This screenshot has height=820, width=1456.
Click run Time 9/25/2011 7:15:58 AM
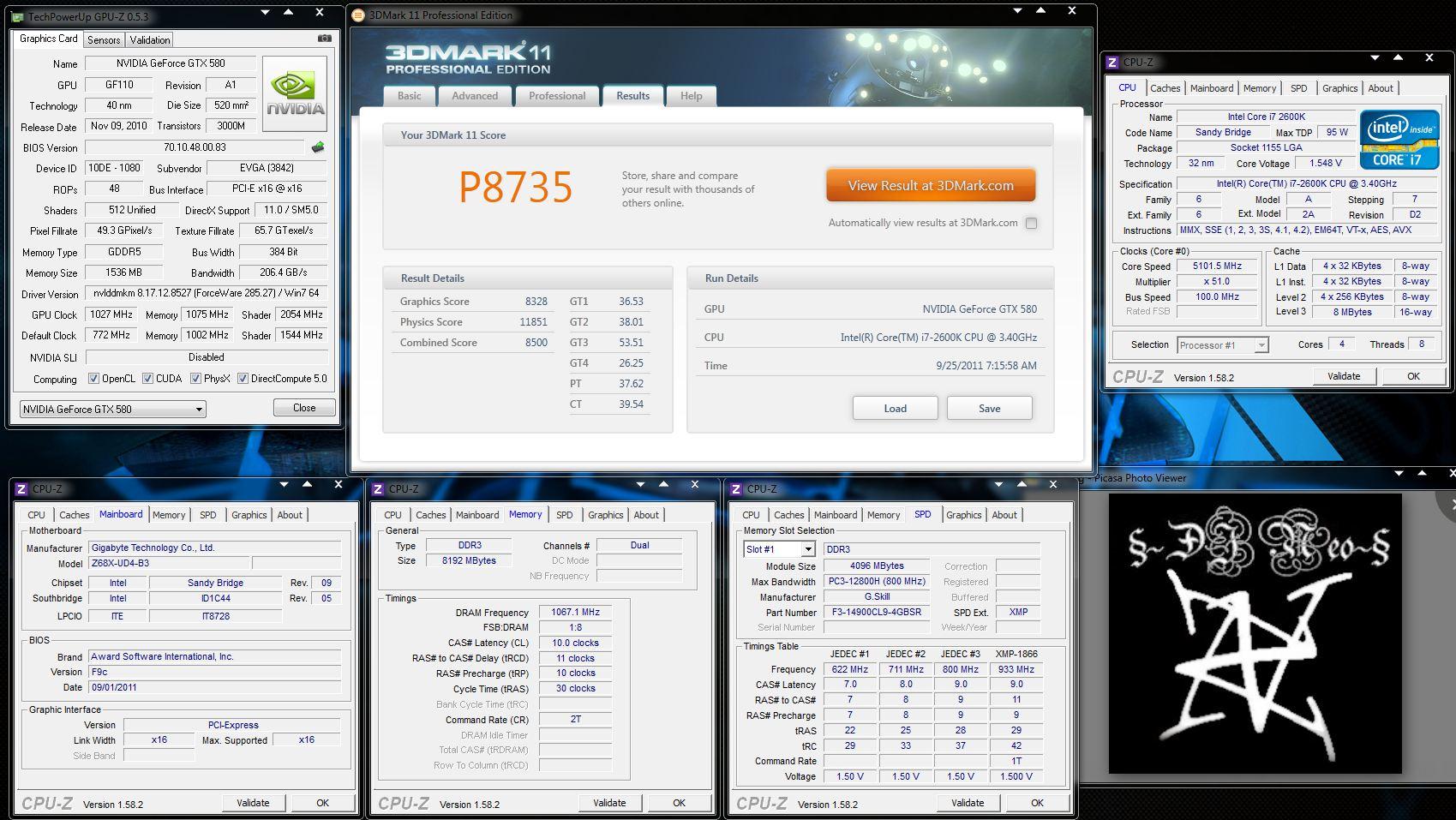(x=986, y=366)
